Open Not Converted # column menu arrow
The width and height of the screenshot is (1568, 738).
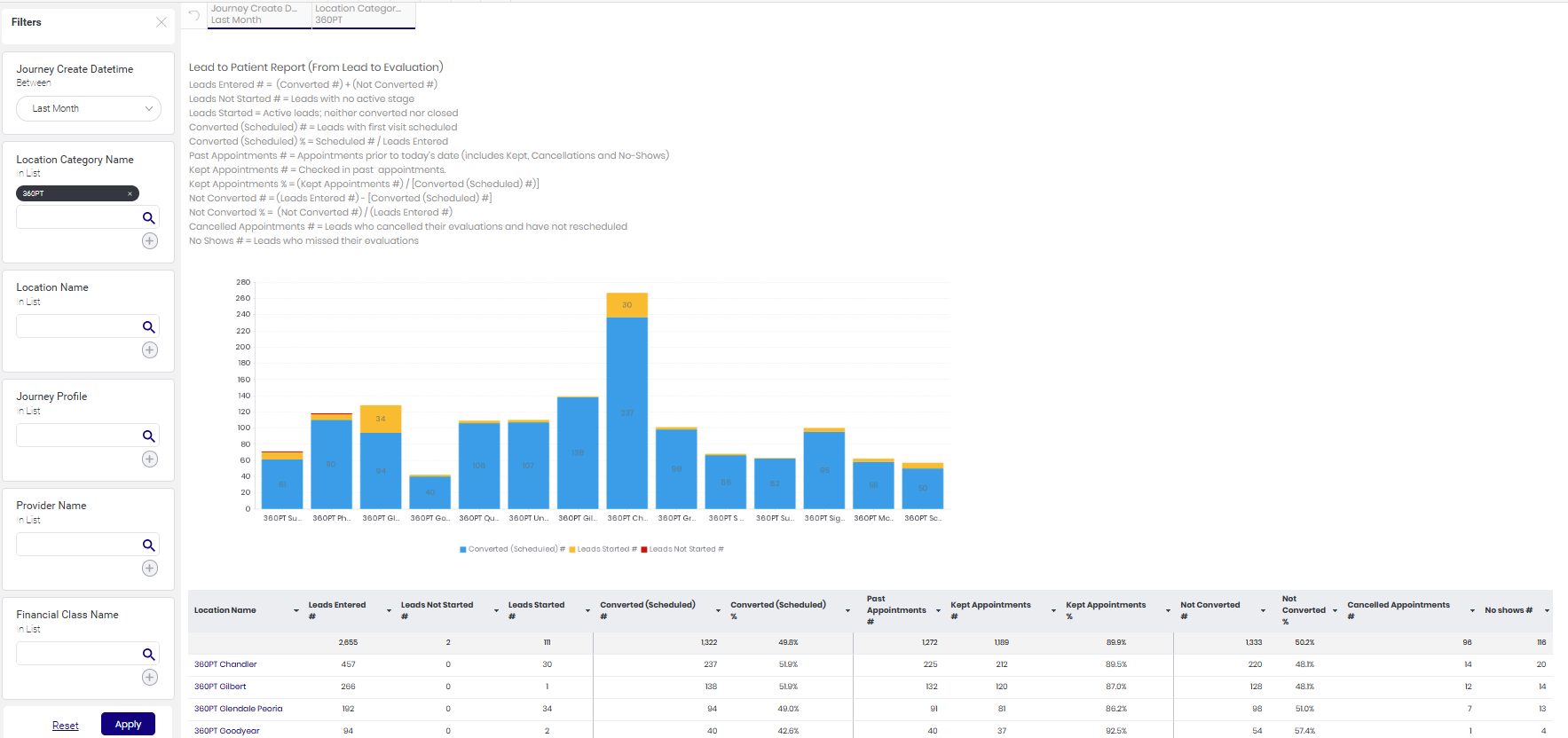1263,610
